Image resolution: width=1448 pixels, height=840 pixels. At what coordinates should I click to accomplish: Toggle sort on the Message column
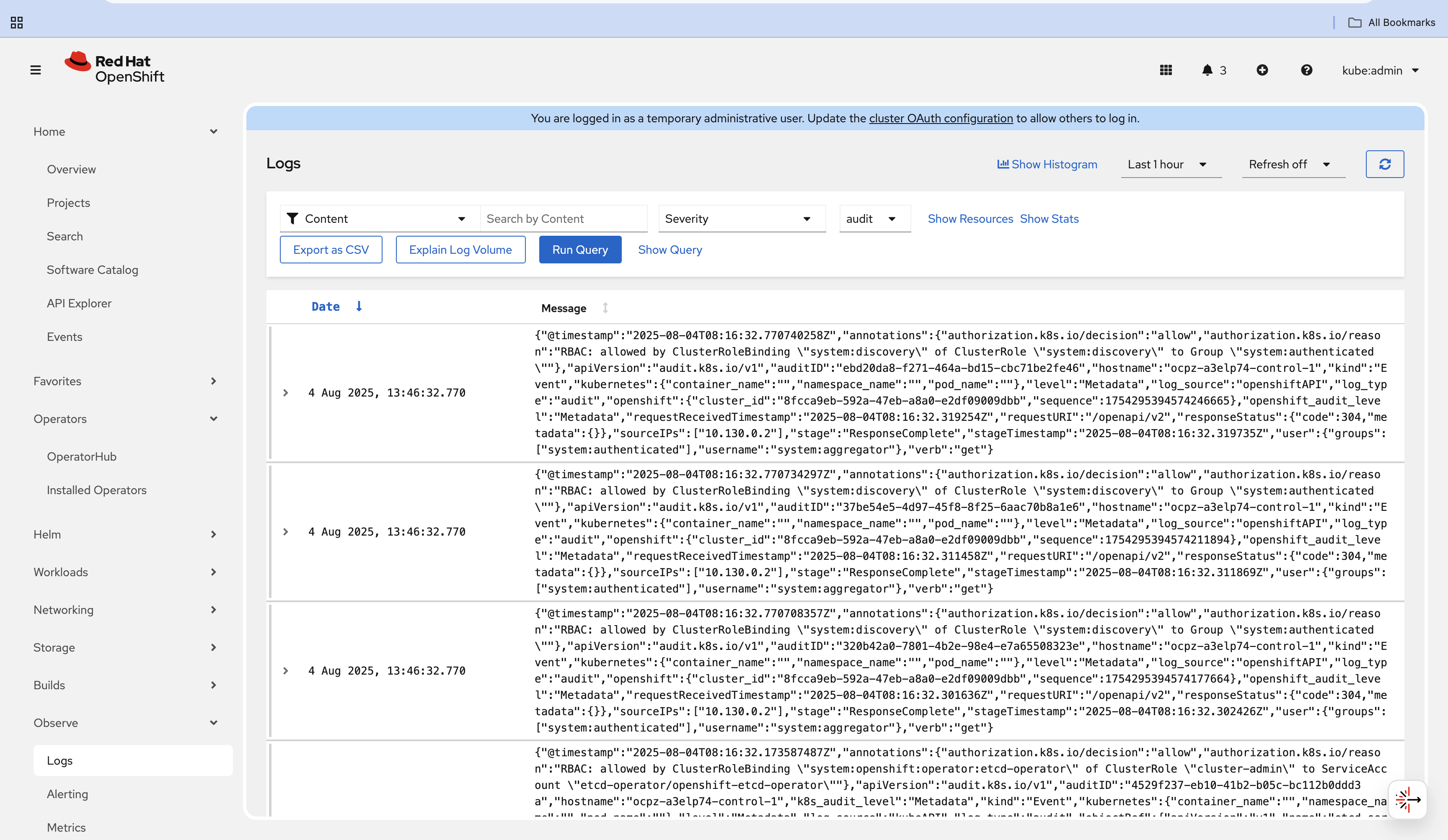coord(605,308)
